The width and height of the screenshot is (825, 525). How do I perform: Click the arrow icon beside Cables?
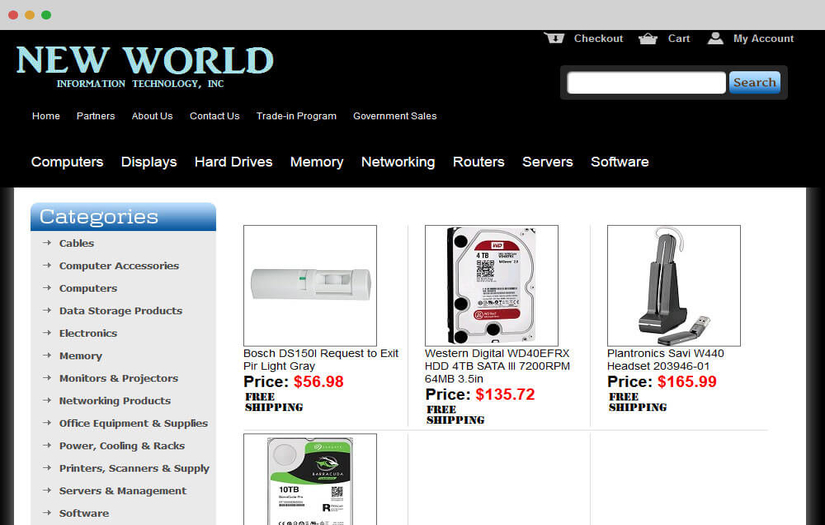[x=47, y=243]
